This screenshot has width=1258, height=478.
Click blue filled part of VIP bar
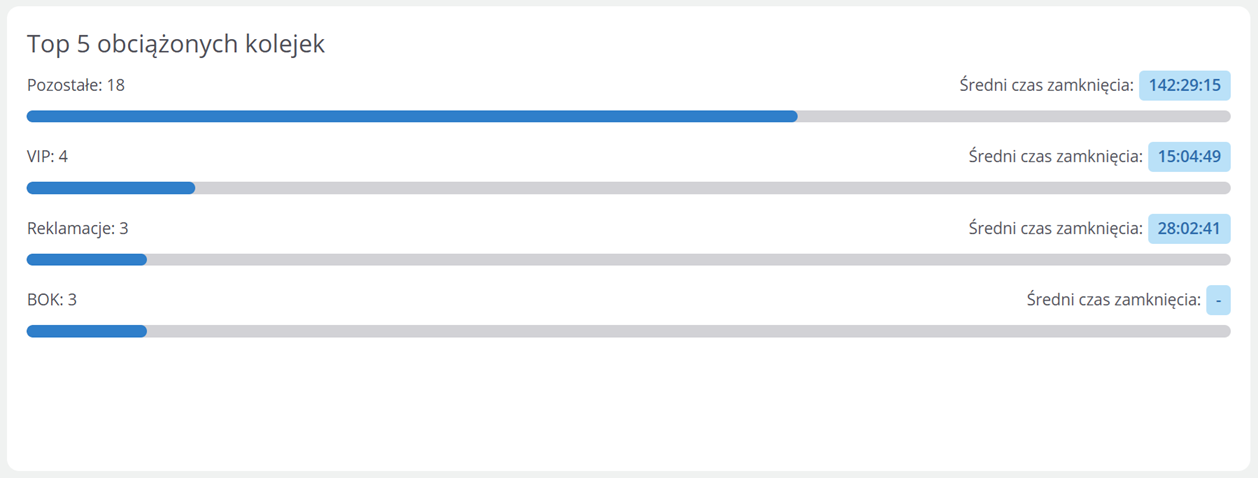(110, 188)
